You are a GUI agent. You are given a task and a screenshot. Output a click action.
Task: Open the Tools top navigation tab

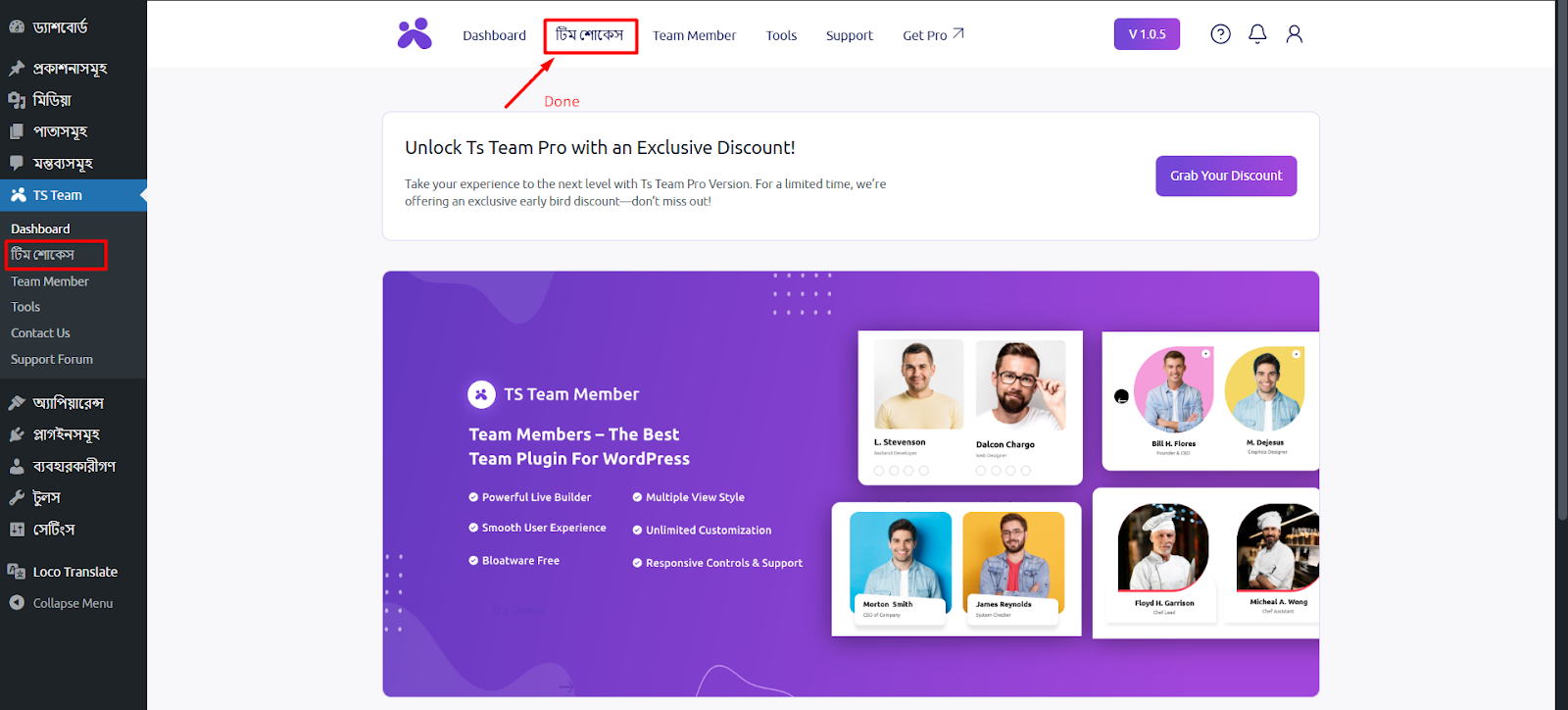781,35
